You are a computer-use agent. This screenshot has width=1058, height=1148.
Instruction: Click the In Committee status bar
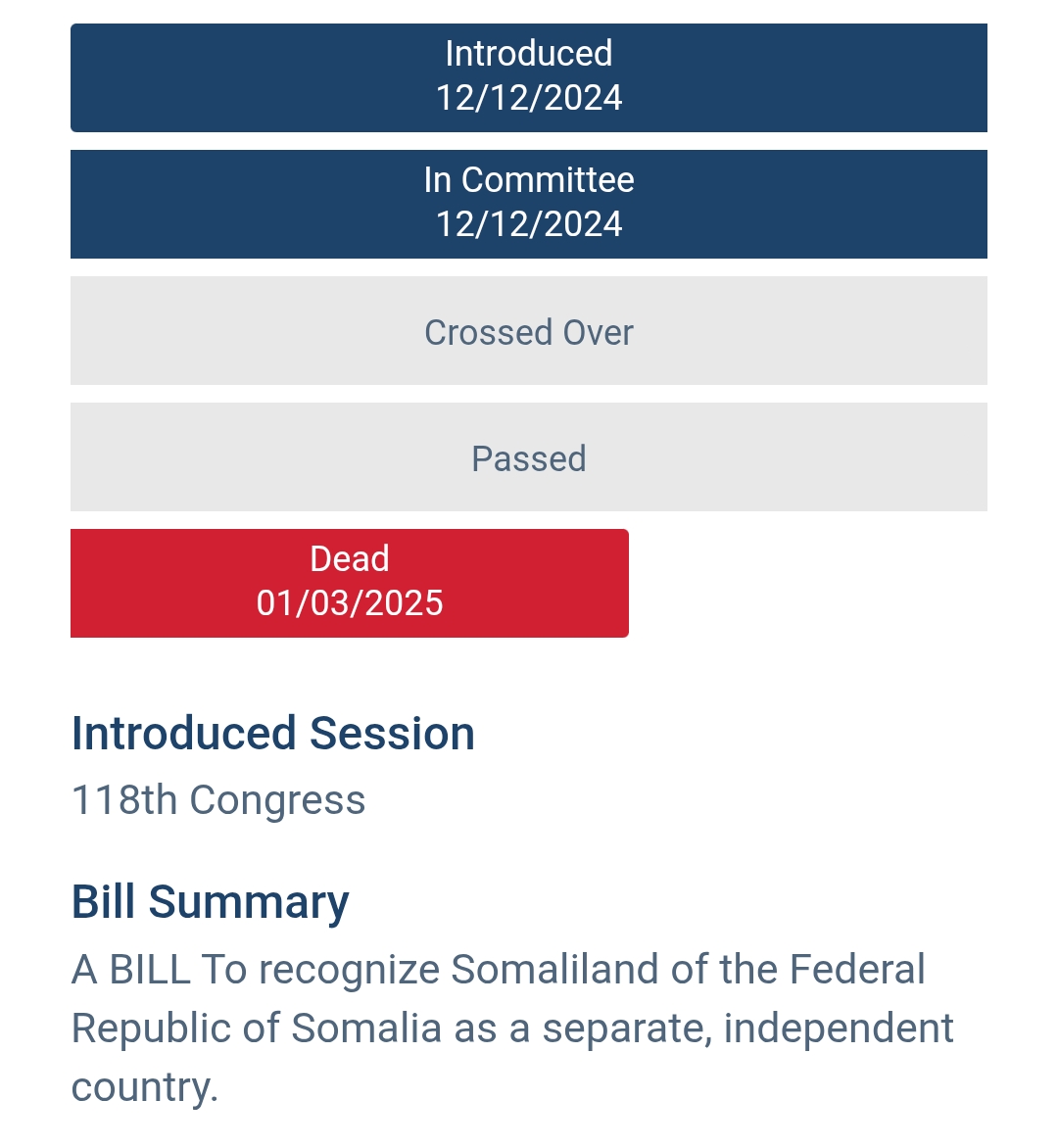[x=529, y=205]
